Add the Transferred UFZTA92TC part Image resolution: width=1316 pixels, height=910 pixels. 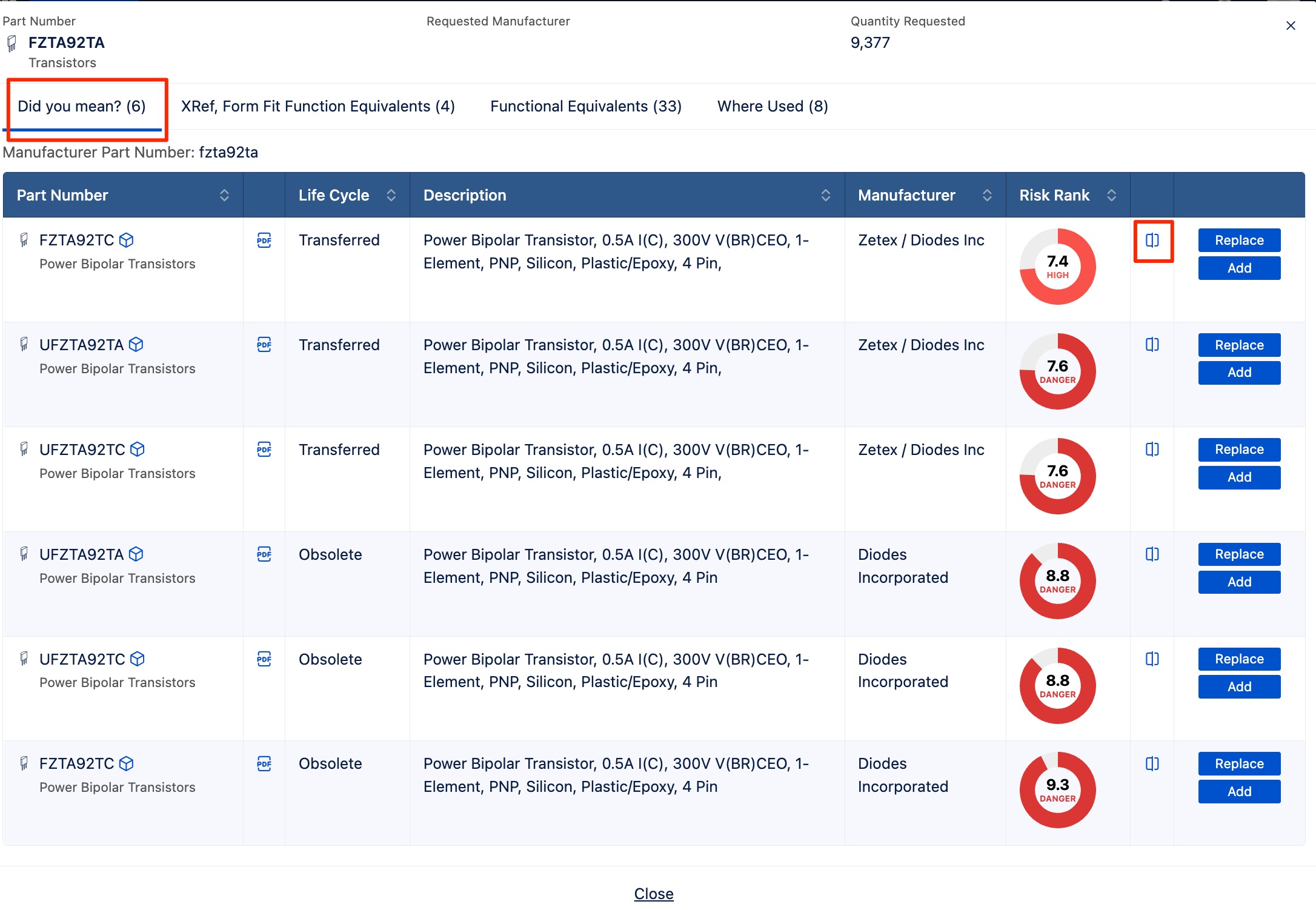tap(1239, 477)
